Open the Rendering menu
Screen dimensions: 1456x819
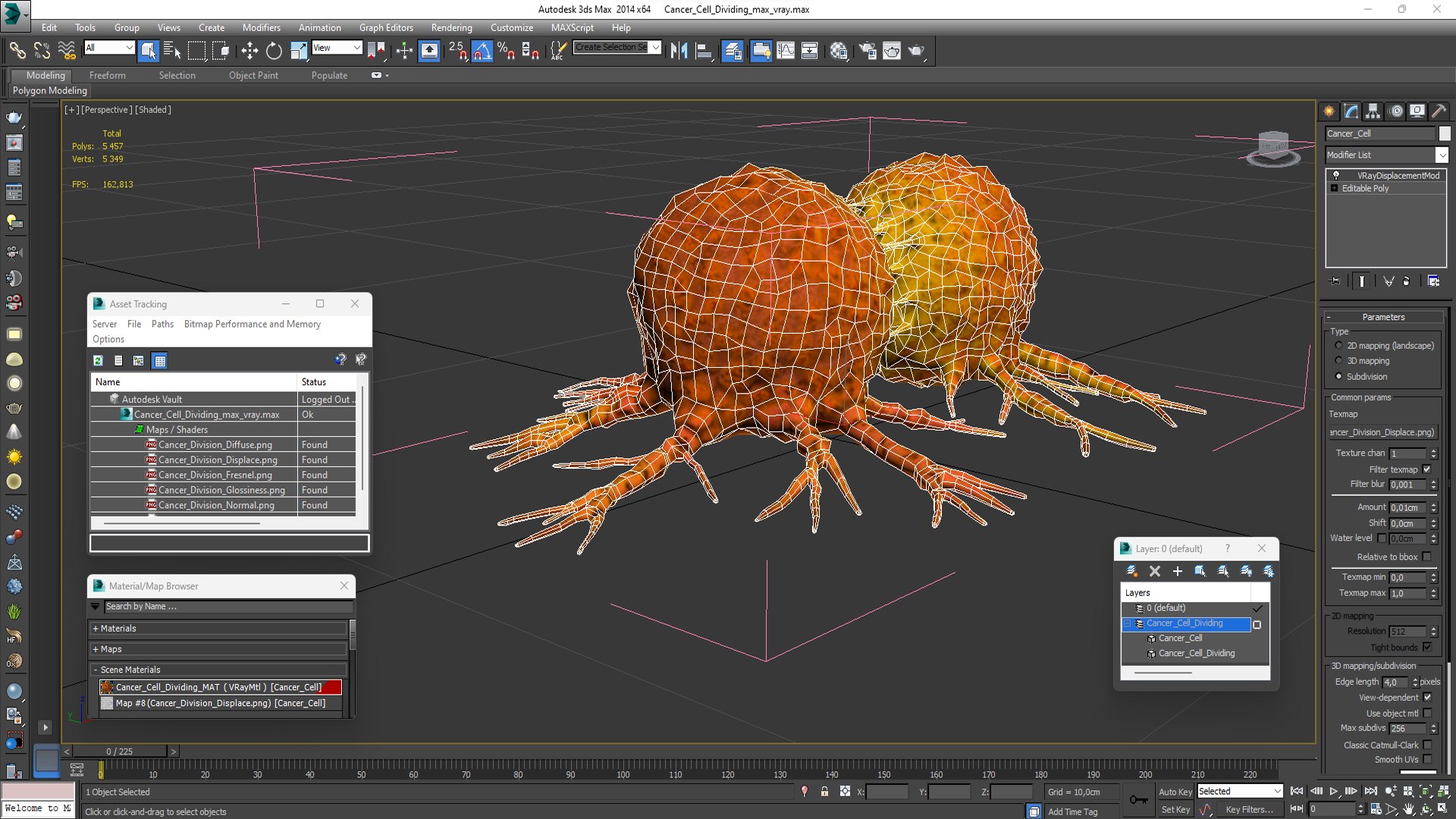[x=451, y=27]
